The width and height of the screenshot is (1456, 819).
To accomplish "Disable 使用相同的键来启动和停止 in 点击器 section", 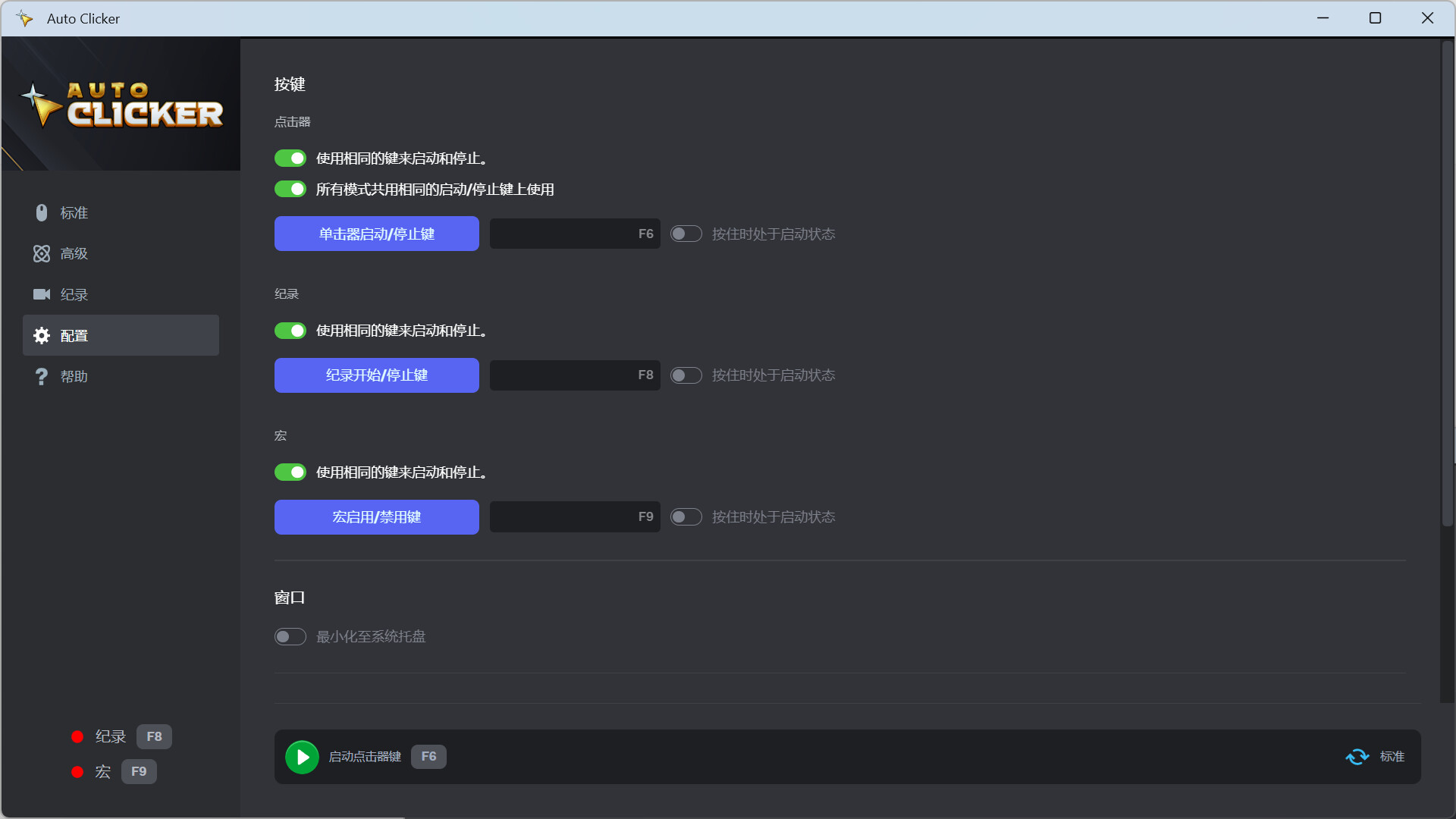I will pyautogui.click(x=290, y=158).
